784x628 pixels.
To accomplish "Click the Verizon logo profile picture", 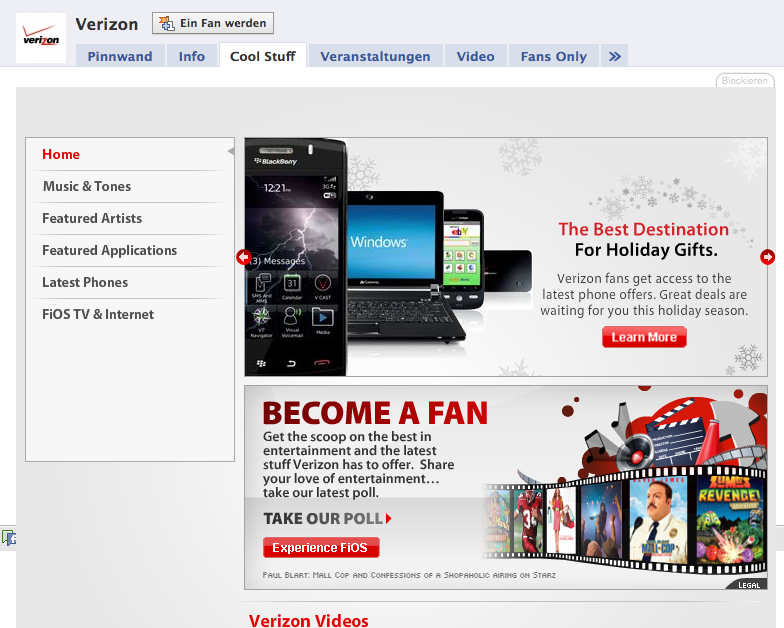I will click(x=41, y=38).
